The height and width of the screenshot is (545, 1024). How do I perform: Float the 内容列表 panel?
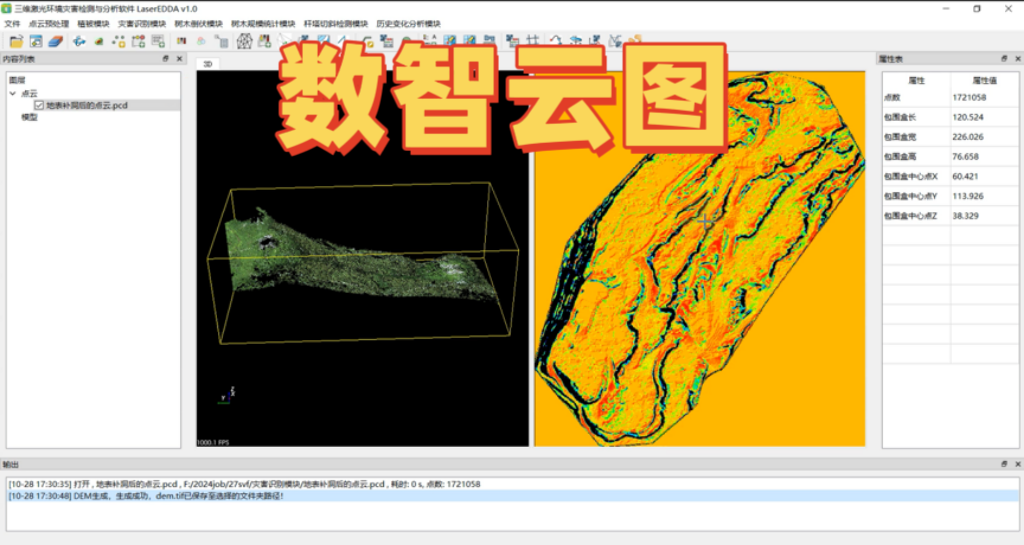166,59
